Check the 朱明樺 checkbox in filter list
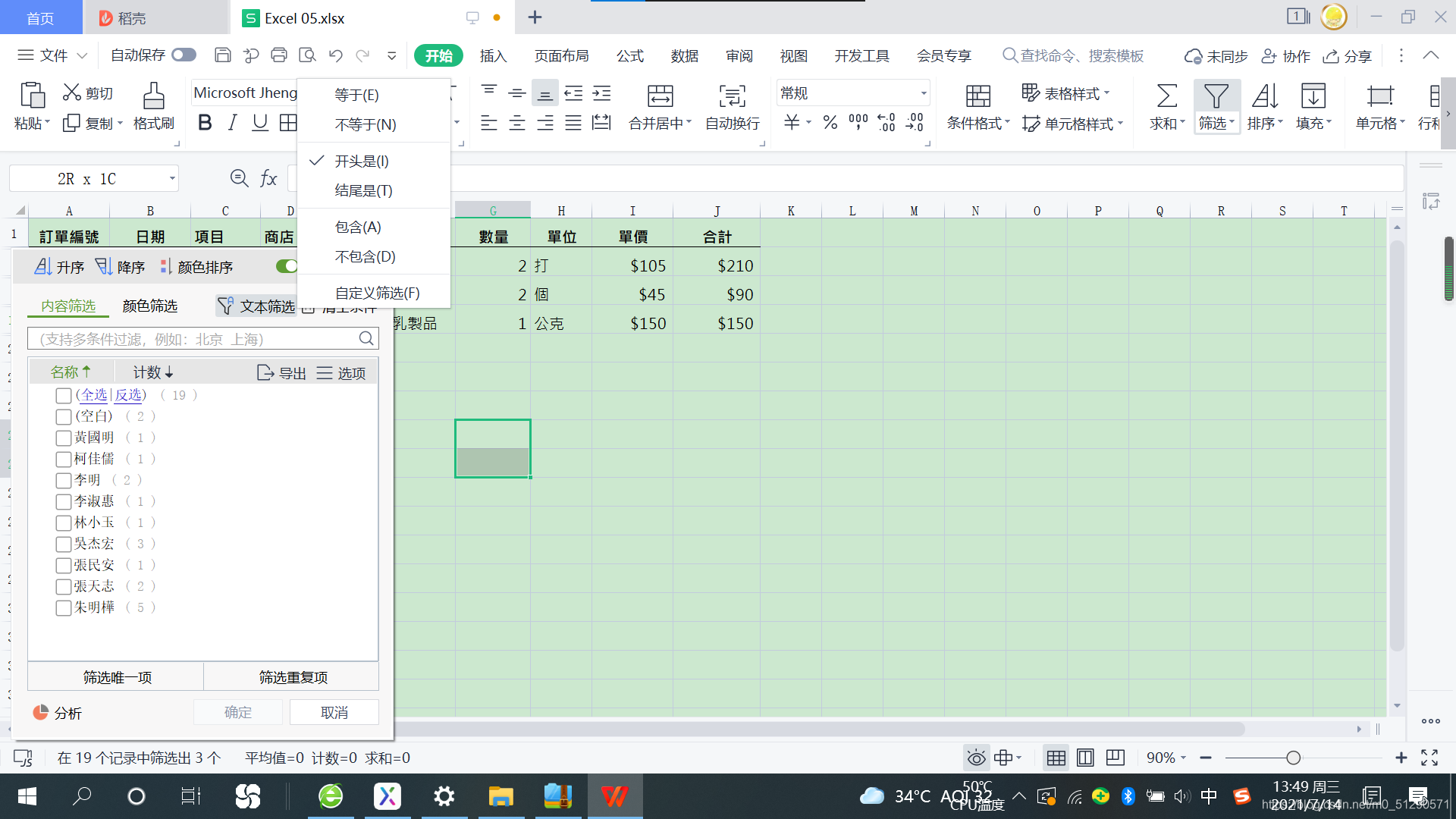This screenshot has width=1456, height=819. point(64,608)
